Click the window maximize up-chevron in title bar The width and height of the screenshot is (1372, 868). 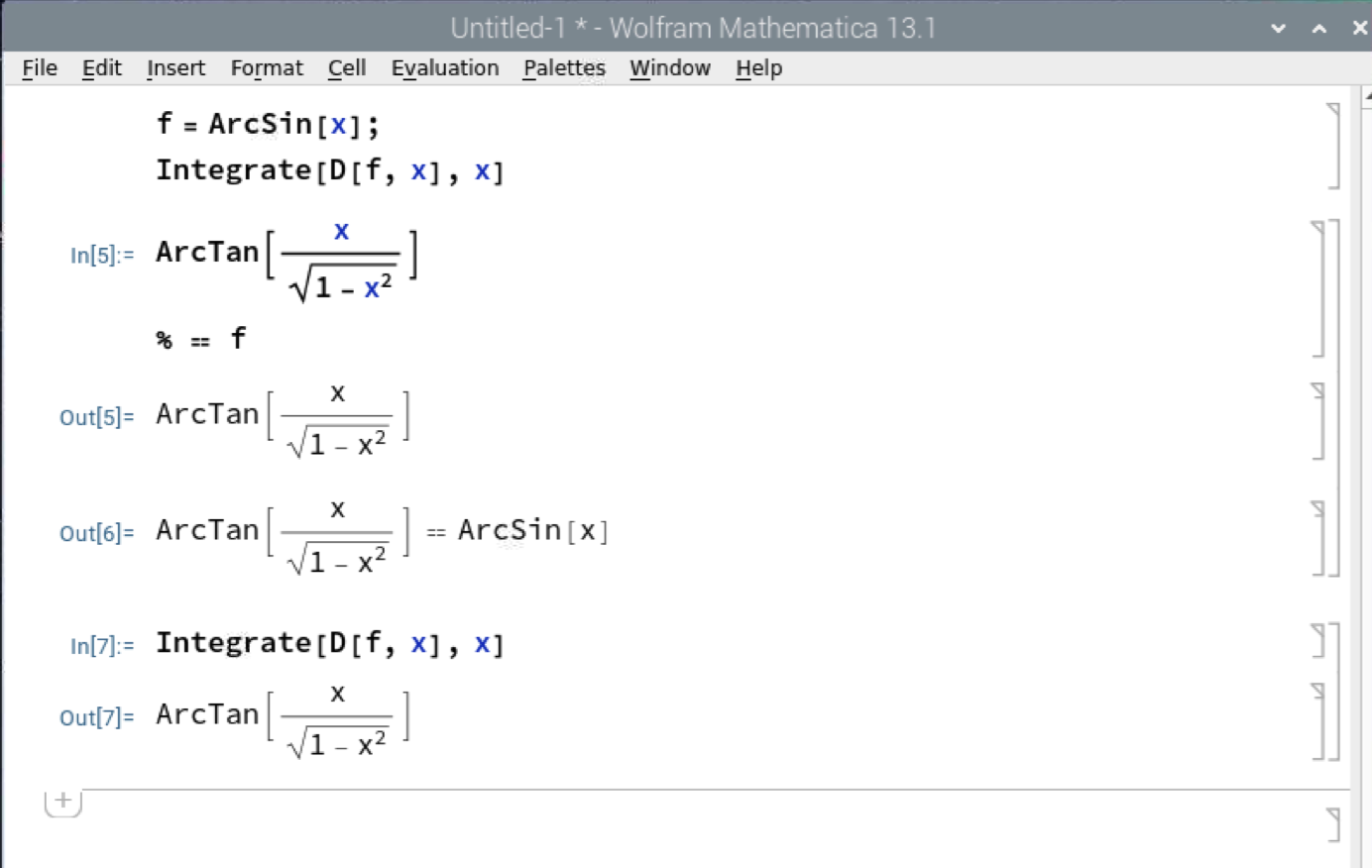coord(1319,29)
